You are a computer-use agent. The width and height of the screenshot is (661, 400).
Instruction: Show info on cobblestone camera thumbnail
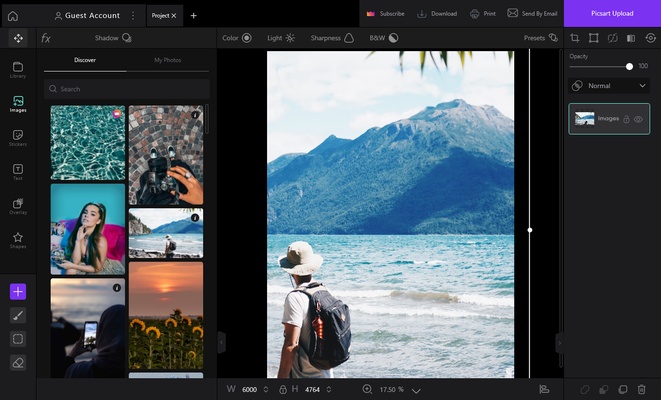pos(195,115)
